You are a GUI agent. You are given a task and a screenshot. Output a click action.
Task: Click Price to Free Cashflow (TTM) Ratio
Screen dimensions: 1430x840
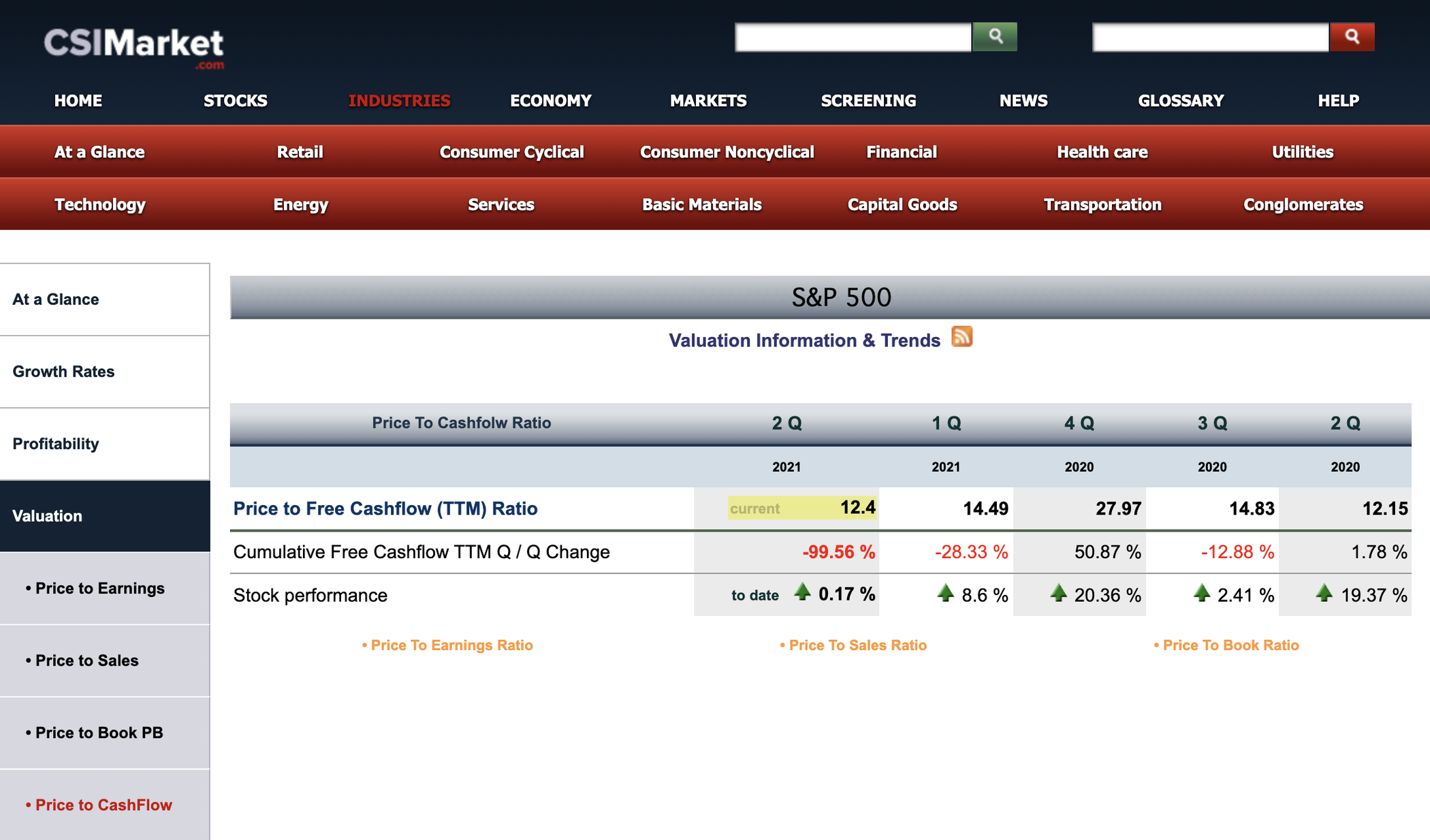coord(385,508)
